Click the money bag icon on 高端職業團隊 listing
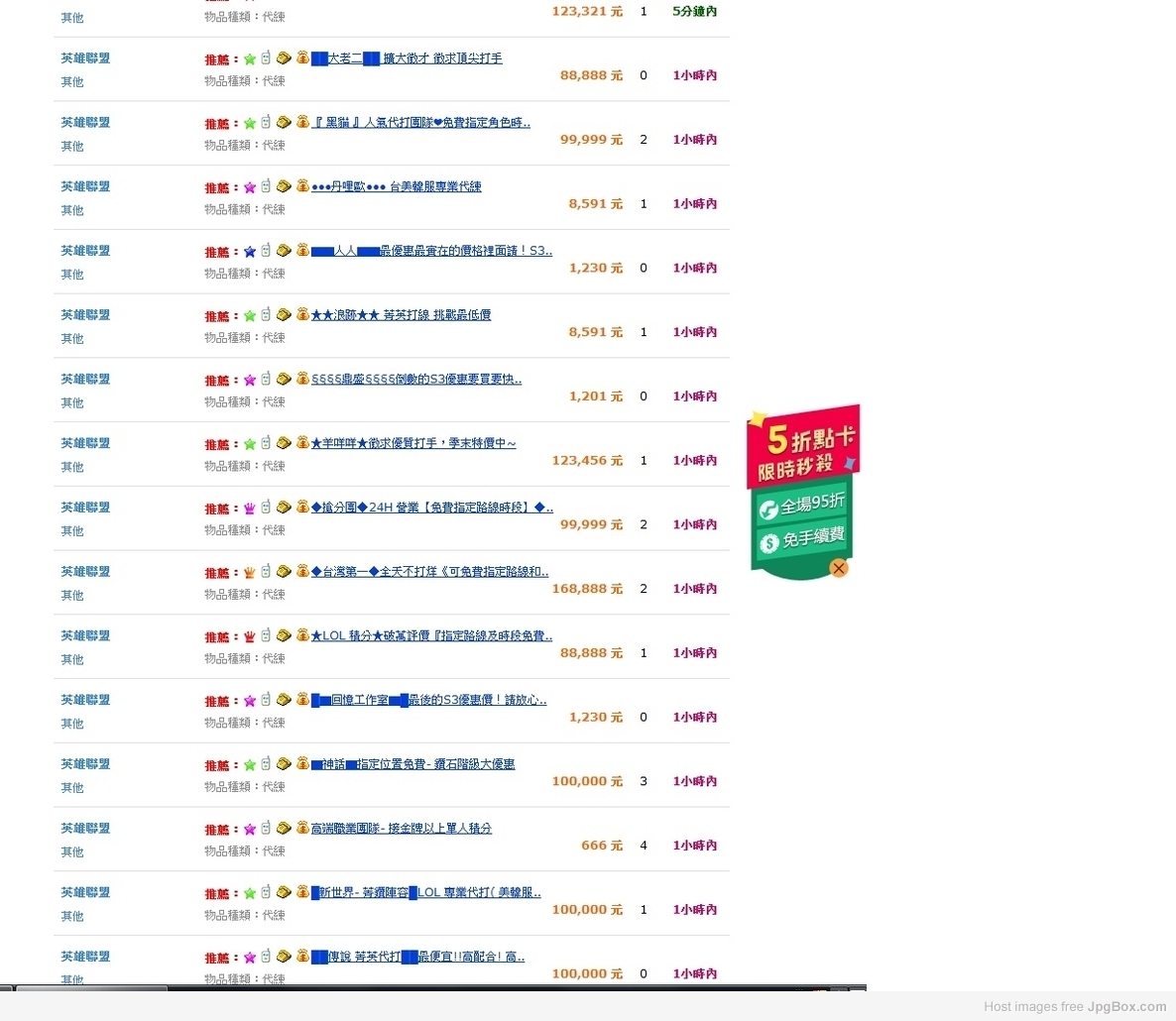The height and width of the screenshot is (1021, 1176). point(302,828)
